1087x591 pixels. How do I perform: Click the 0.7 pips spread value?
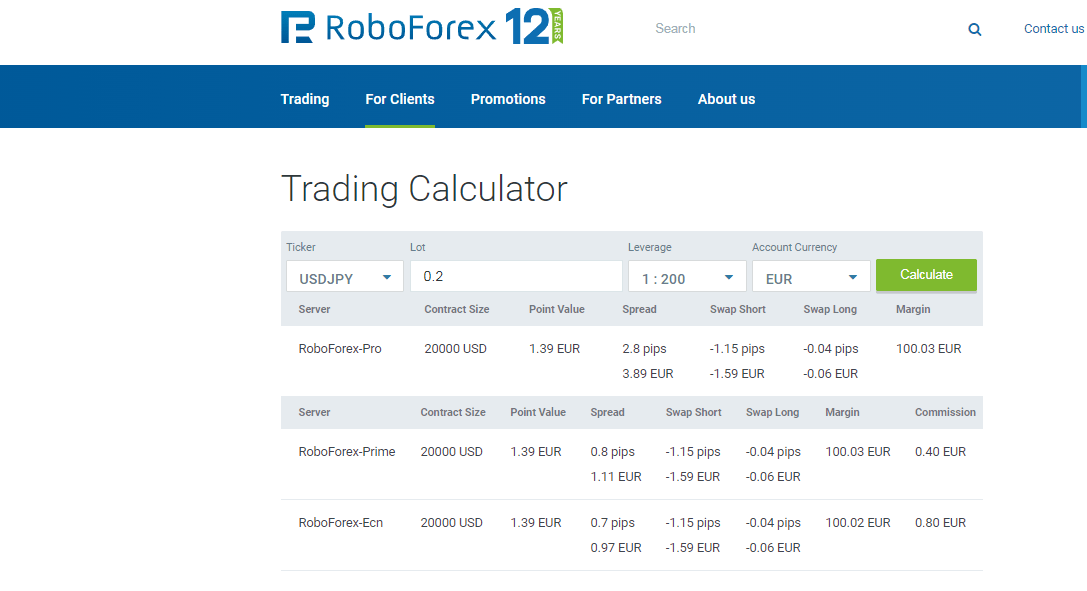(612, 523)
